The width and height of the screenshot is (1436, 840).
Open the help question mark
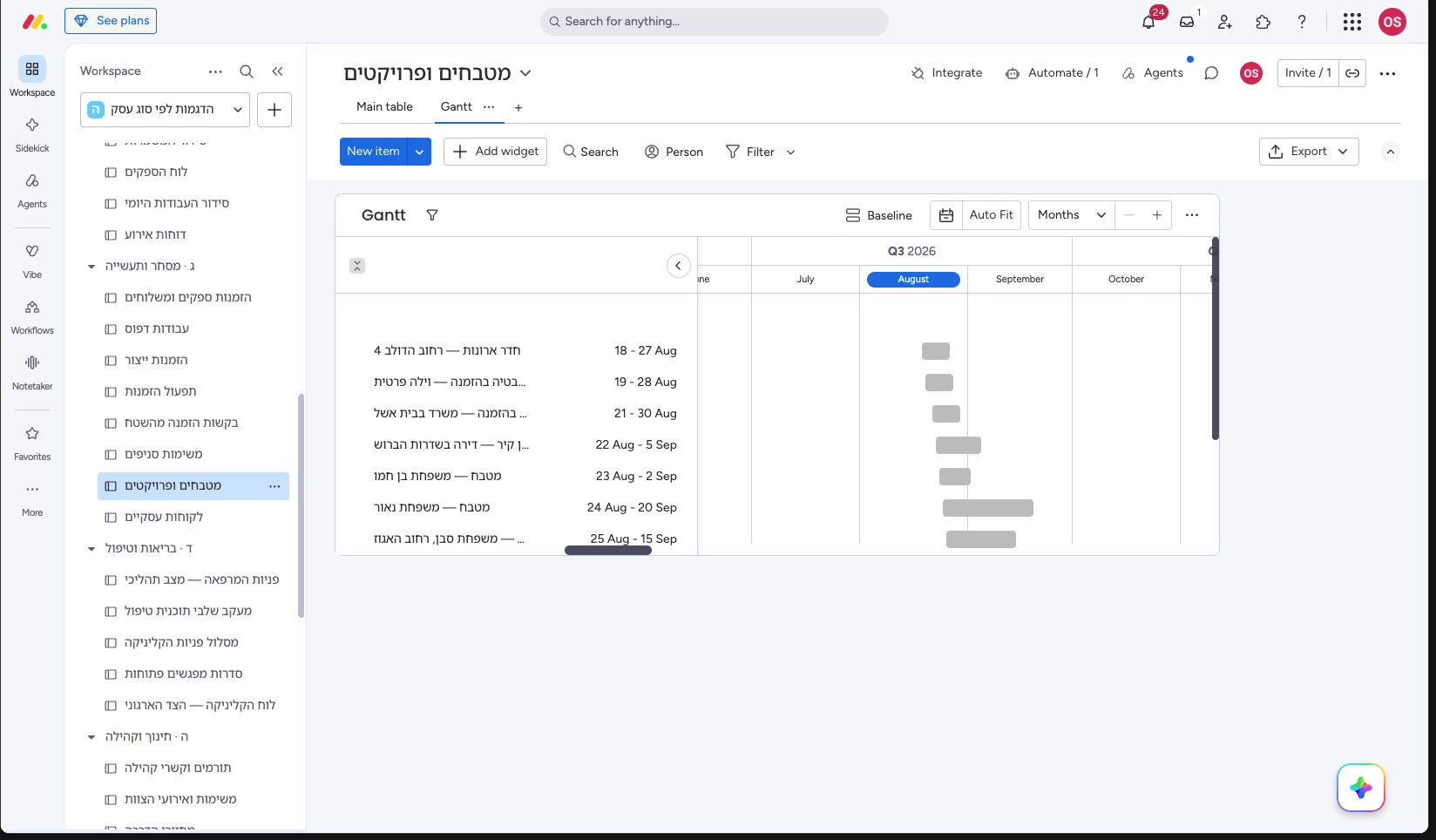[x=1302, y=22]
